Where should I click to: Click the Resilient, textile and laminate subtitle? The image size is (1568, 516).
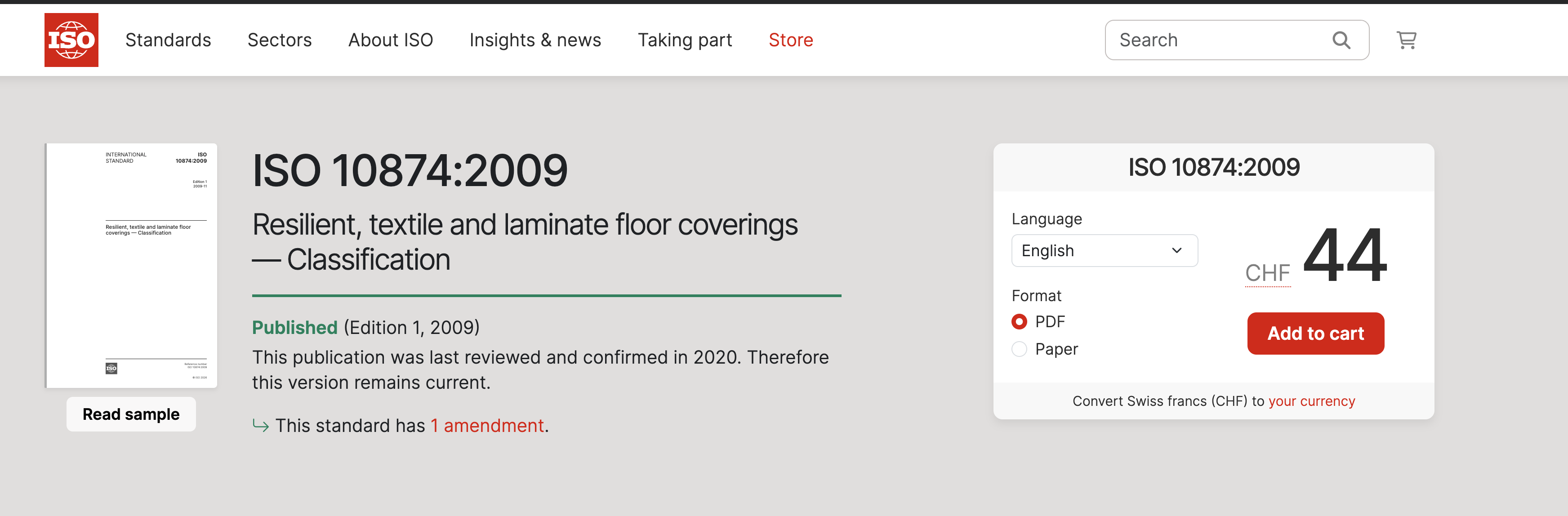pos(525,242)
